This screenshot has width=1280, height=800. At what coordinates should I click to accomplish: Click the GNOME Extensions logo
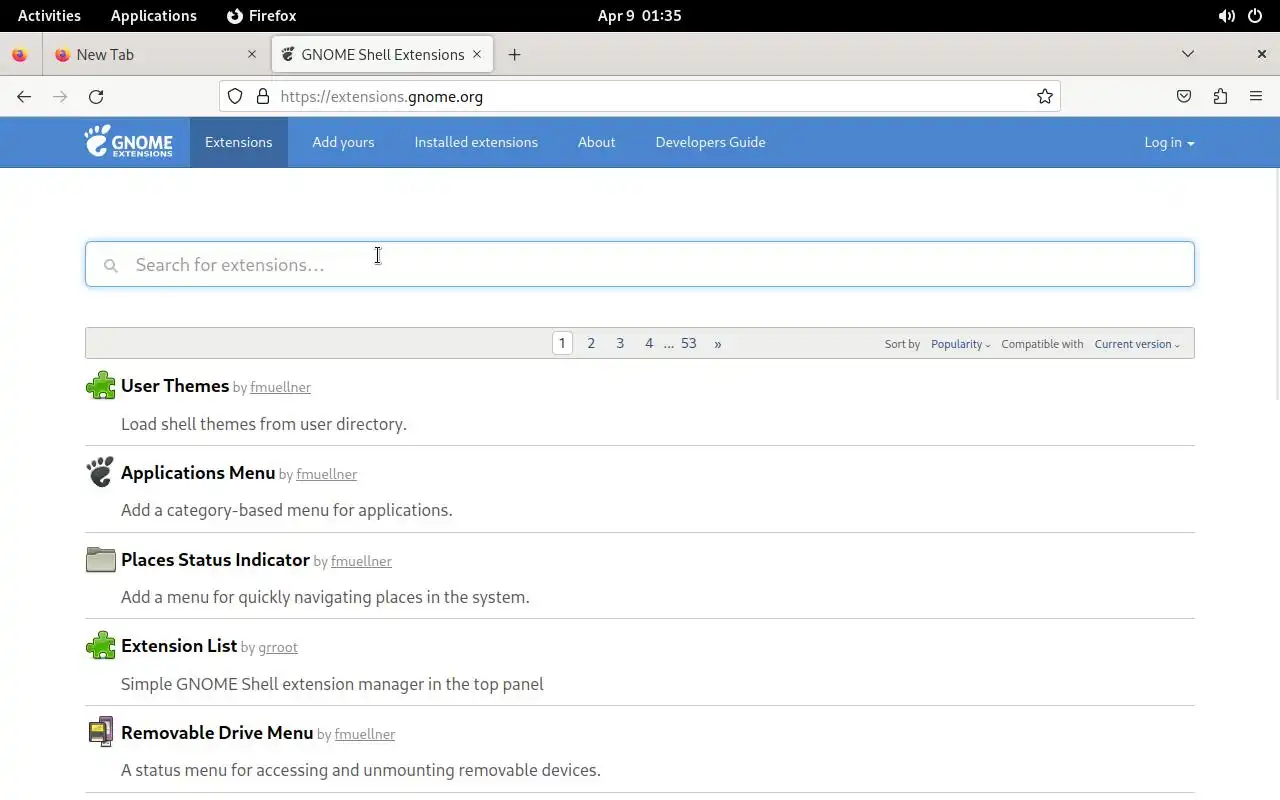(x=128, y=142)
